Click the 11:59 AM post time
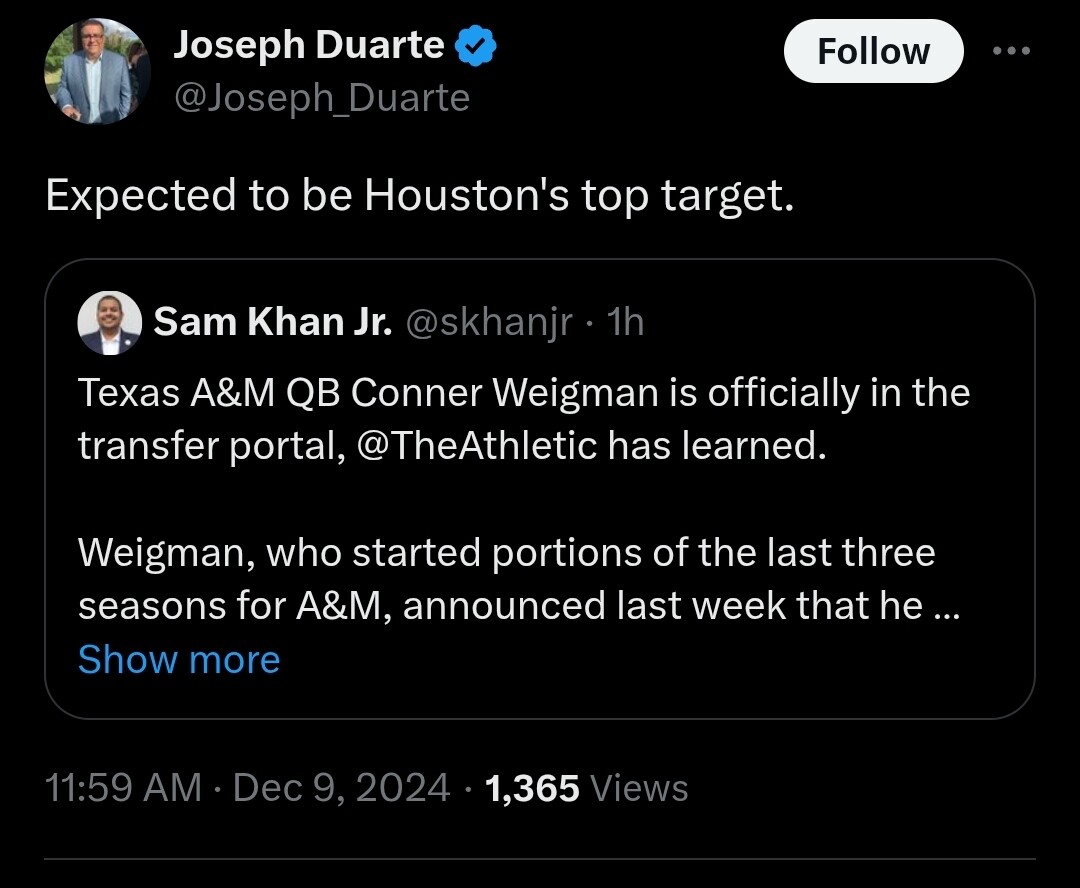The width and height of the screenshot is (1080, 888). [123, 787]
